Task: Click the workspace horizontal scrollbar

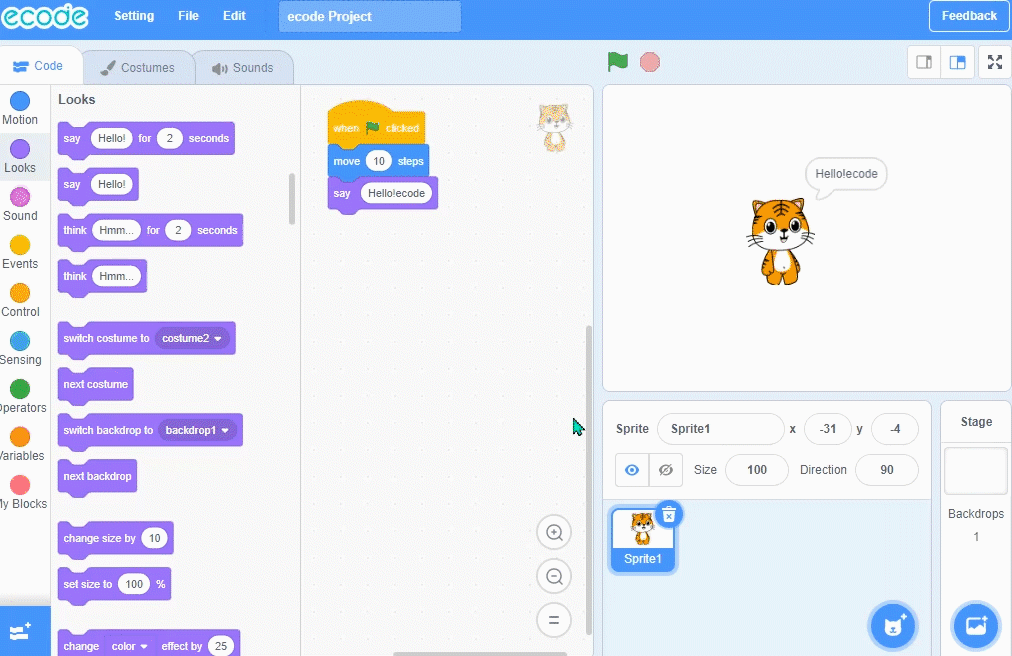Action: click(x=480, y=653)
